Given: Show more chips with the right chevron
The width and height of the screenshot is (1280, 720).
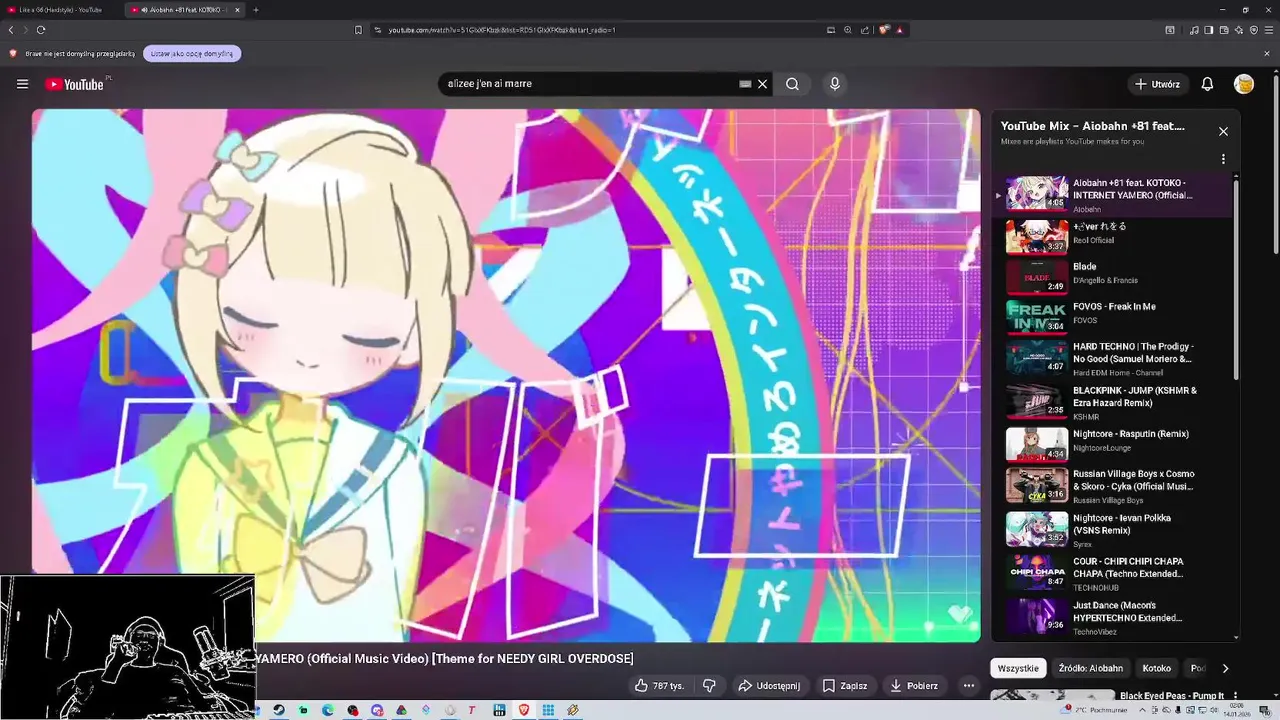Looking at the screenshot, I should (1225, 668).
